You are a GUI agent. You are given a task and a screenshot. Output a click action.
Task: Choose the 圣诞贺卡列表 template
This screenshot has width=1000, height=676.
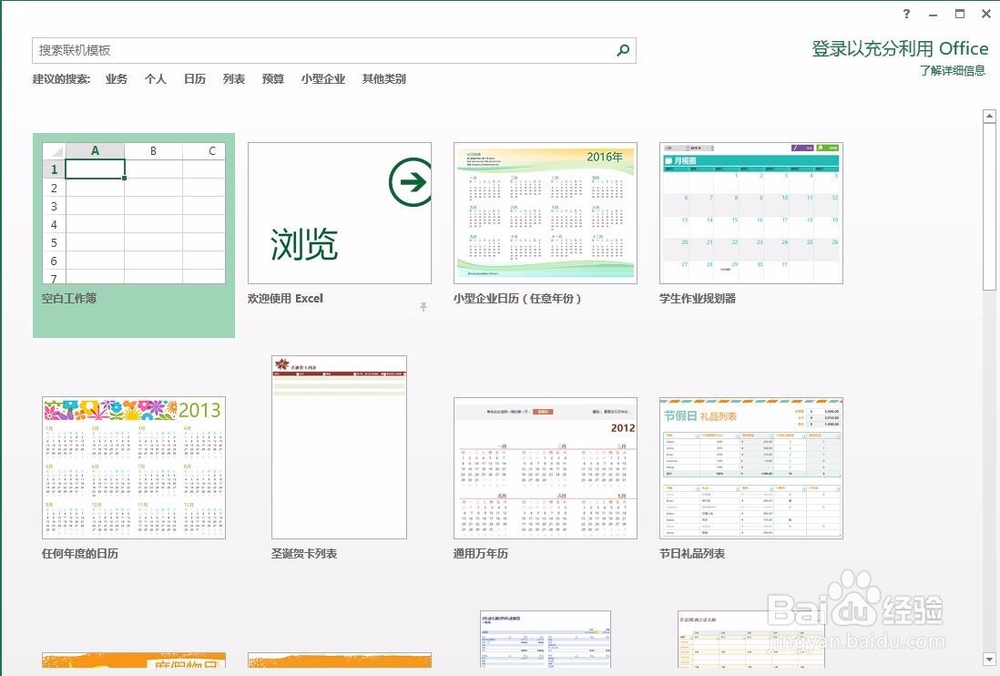point(339,447)
